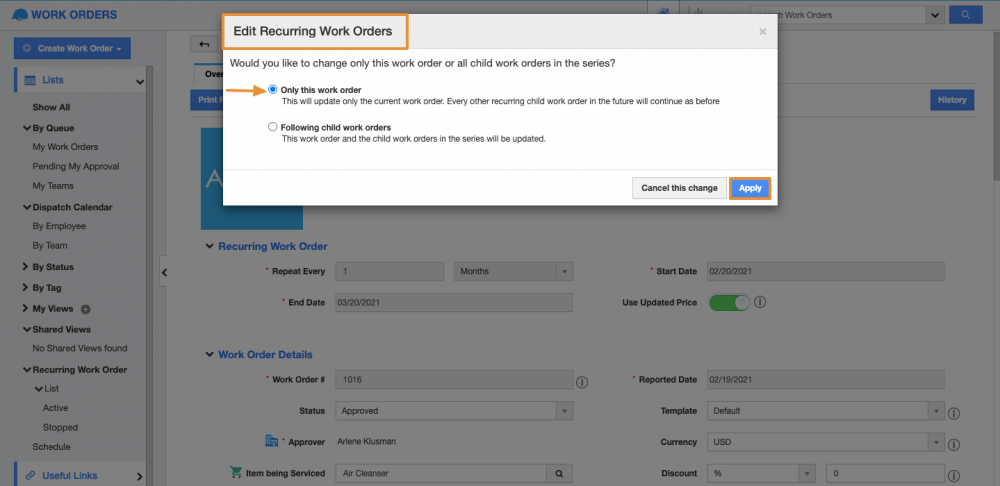Close the Edit Recurring Work Orders dialog
1000x486 pixels.
[x=763, y=32]
